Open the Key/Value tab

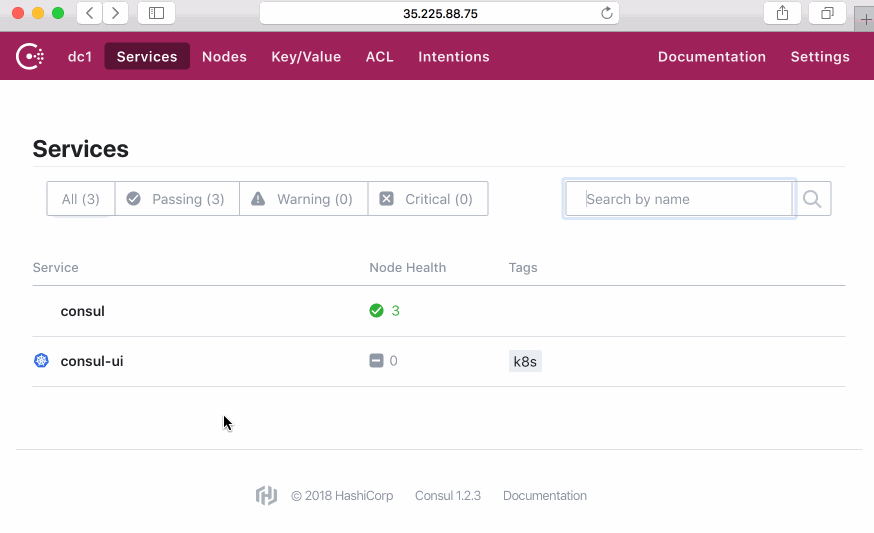pos(306,56)
